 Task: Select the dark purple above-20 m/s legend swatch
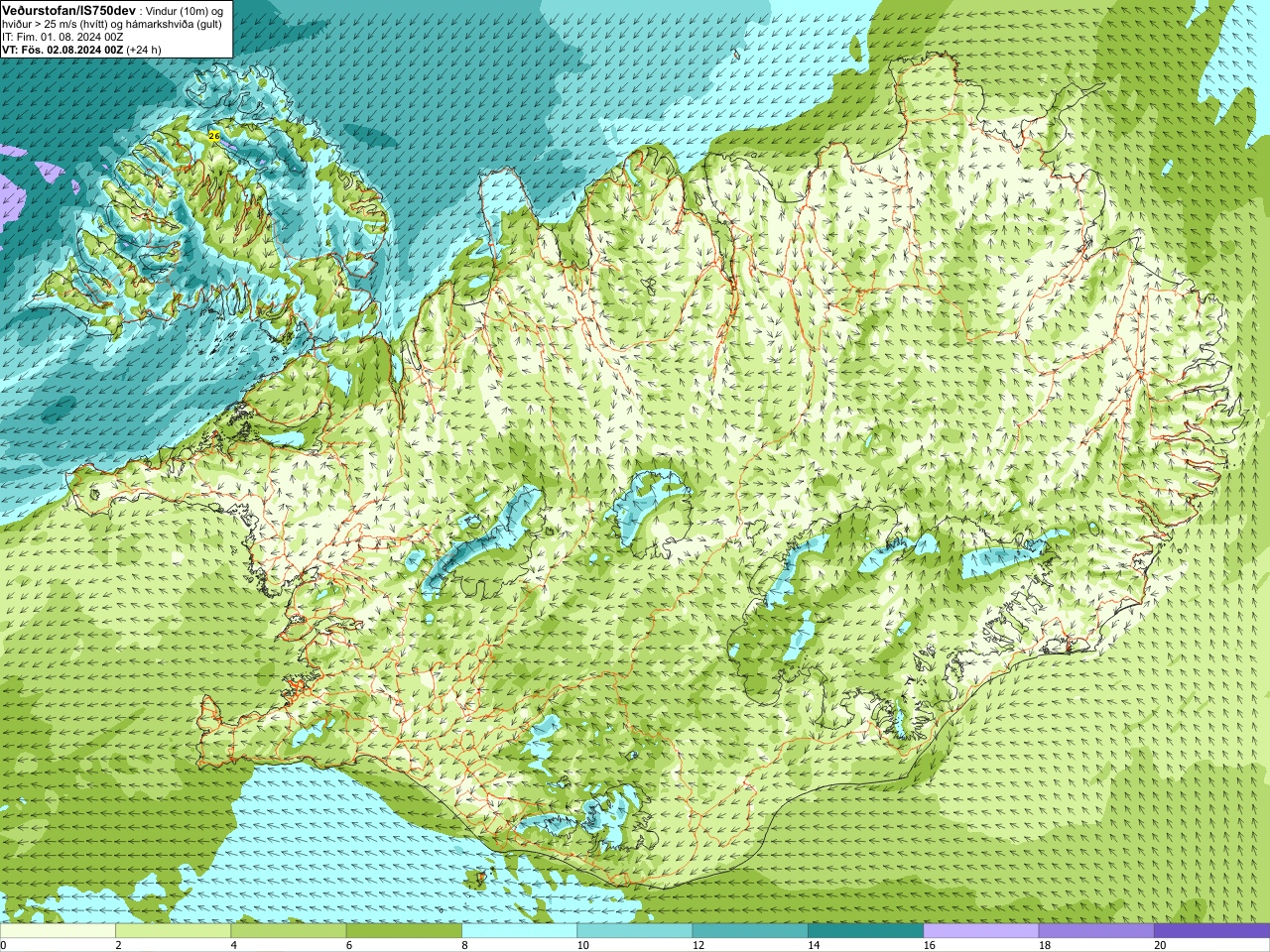coord(1211,931)
